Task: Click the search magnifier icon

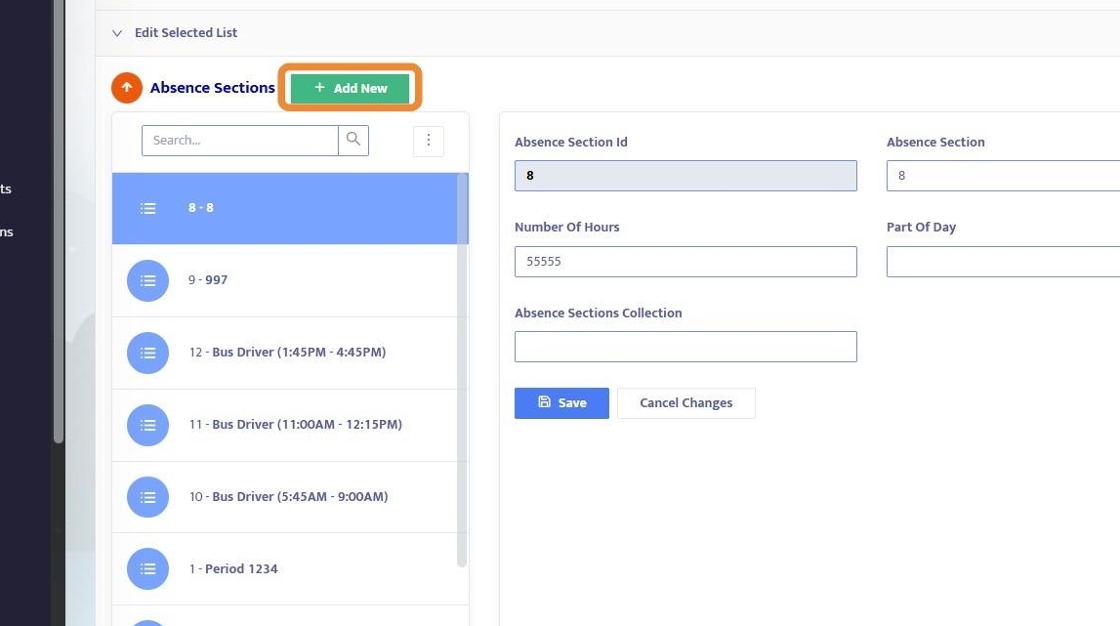Action: point(353,140)
